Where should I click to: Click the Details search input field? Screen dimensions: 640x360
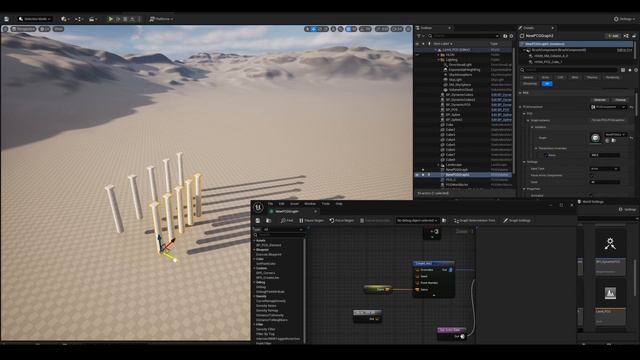[571, 70]
